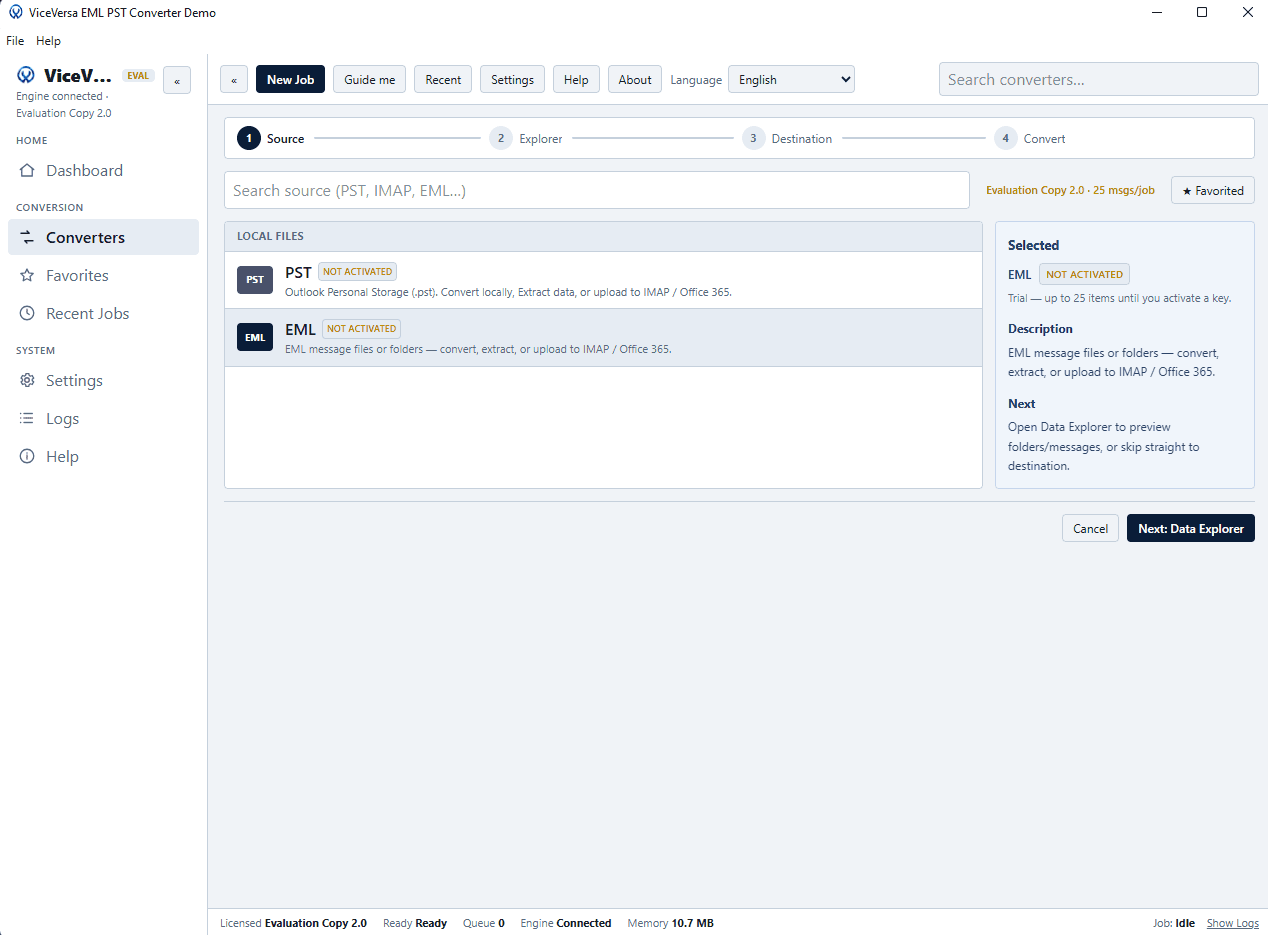Click the EML file type badge icon
Screen dimensions: 1268x935
tap(255, 338)
